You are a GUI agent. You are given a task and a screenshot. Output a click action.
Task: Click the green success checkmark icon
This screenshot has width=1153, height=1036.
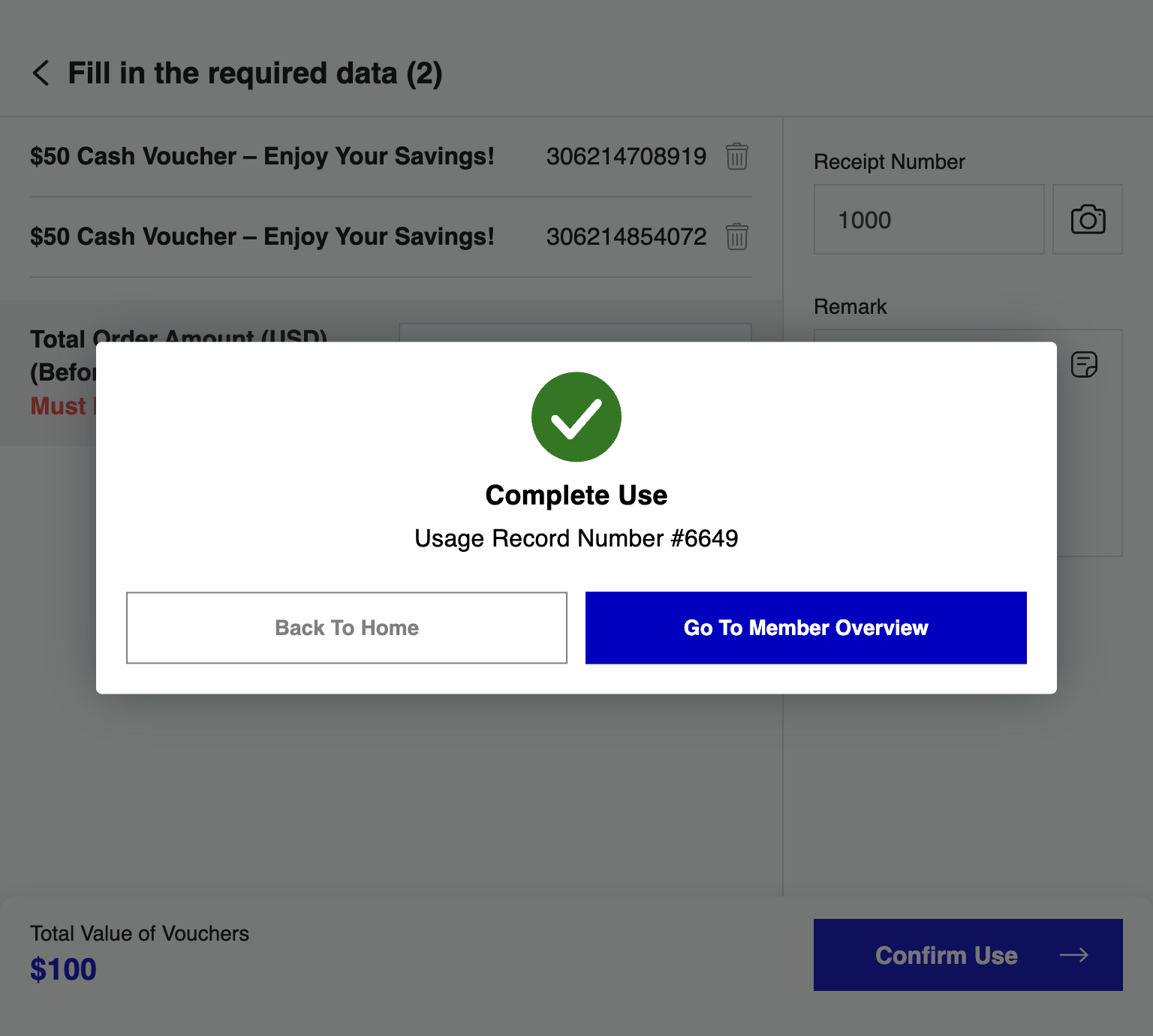pos(576,417)
